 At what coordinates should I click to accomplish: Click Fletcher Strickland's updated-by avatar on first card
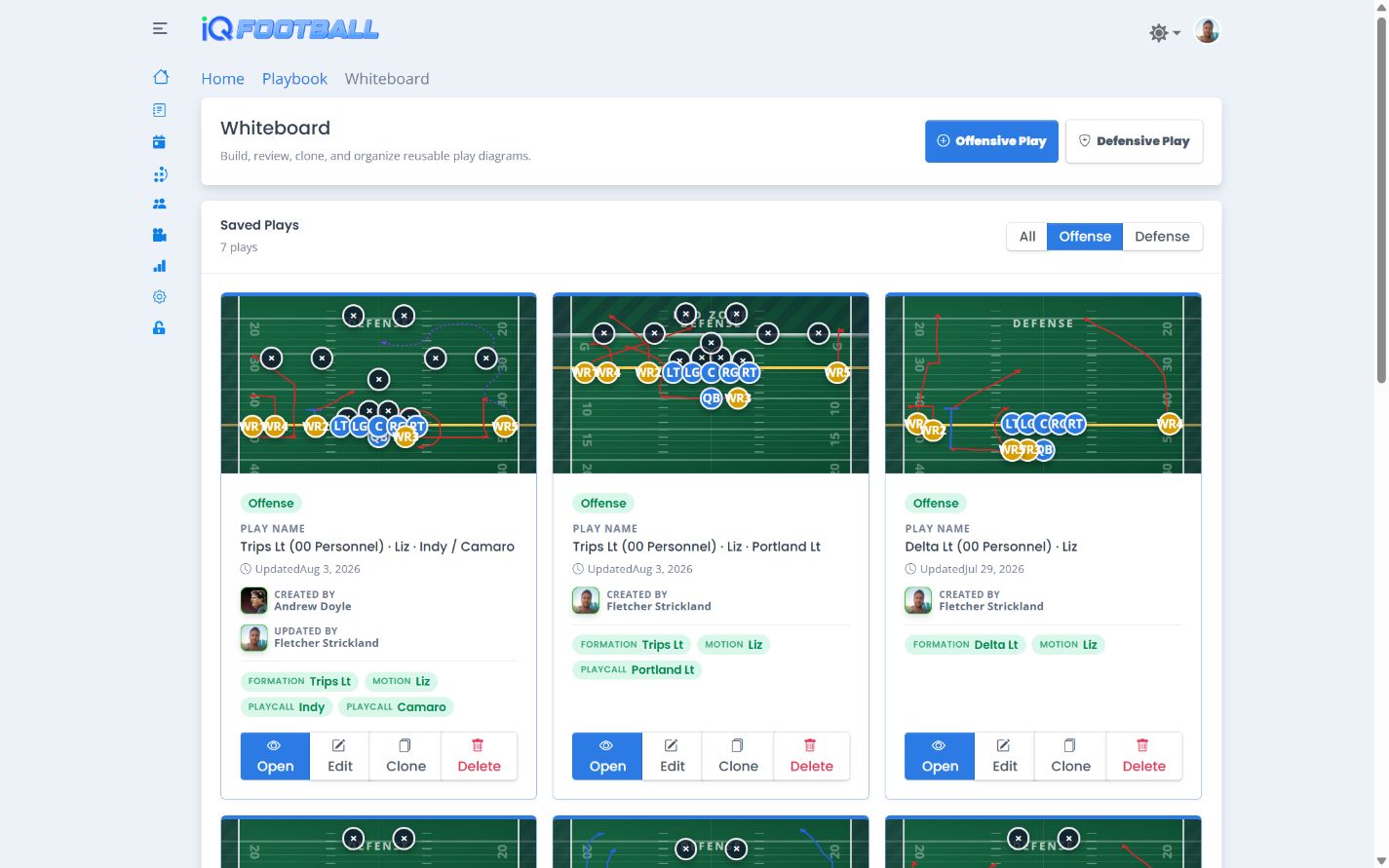[x=253, y=637]
